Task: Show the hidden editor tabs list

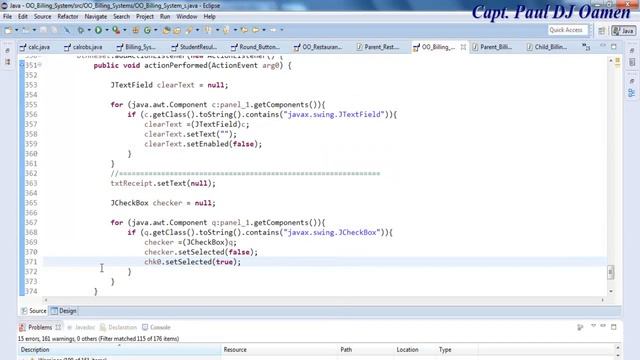Action: pos(586,47)
